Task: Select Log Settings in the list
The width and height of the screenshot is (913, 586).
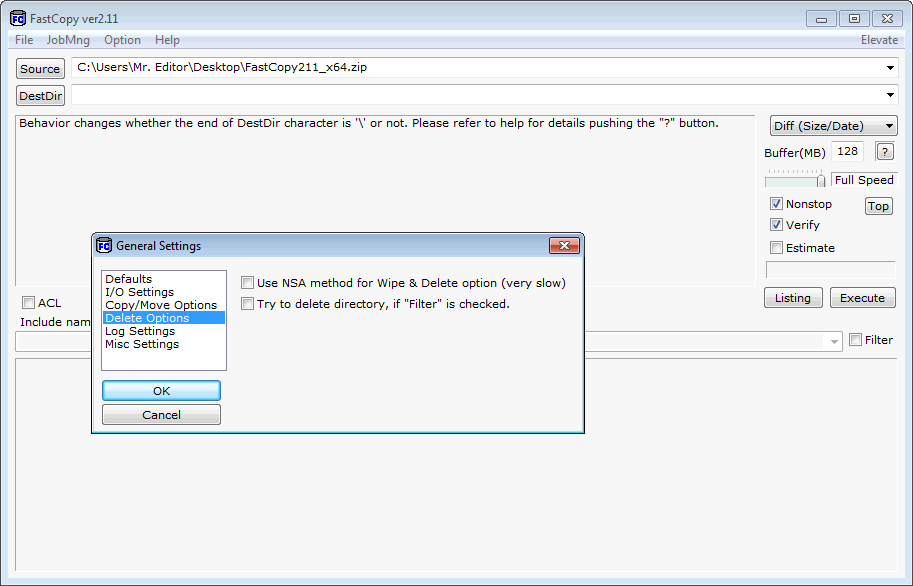Action: coord(164,331)
